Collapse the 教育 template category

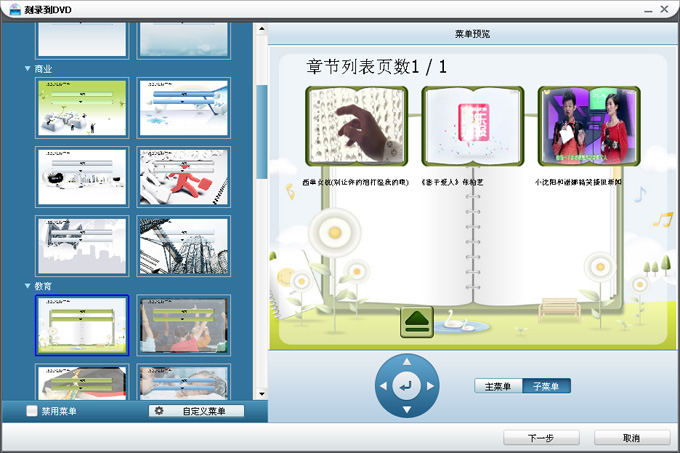[x=28, y=286]
